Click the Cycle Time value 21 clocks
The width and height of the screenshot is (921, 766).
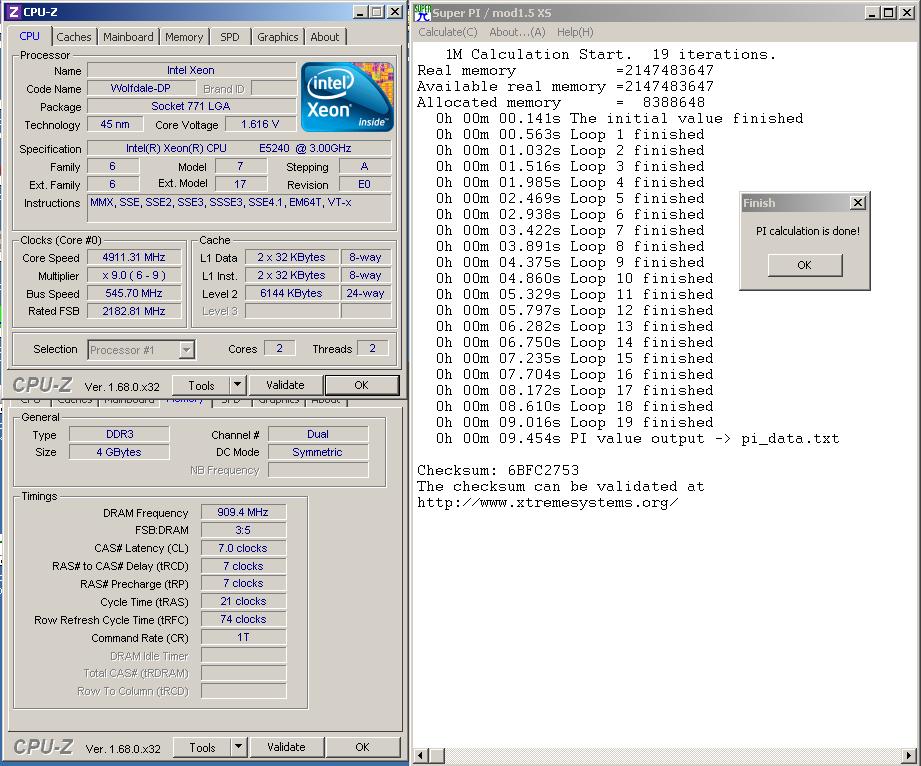pyautogui.click(x=243, y=602)
